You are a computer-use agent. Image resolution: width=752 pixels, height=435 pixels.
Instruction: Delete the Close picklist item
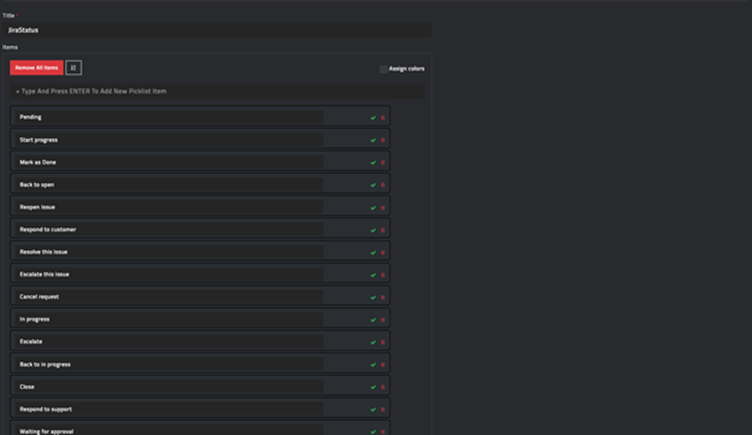(382, 387)
